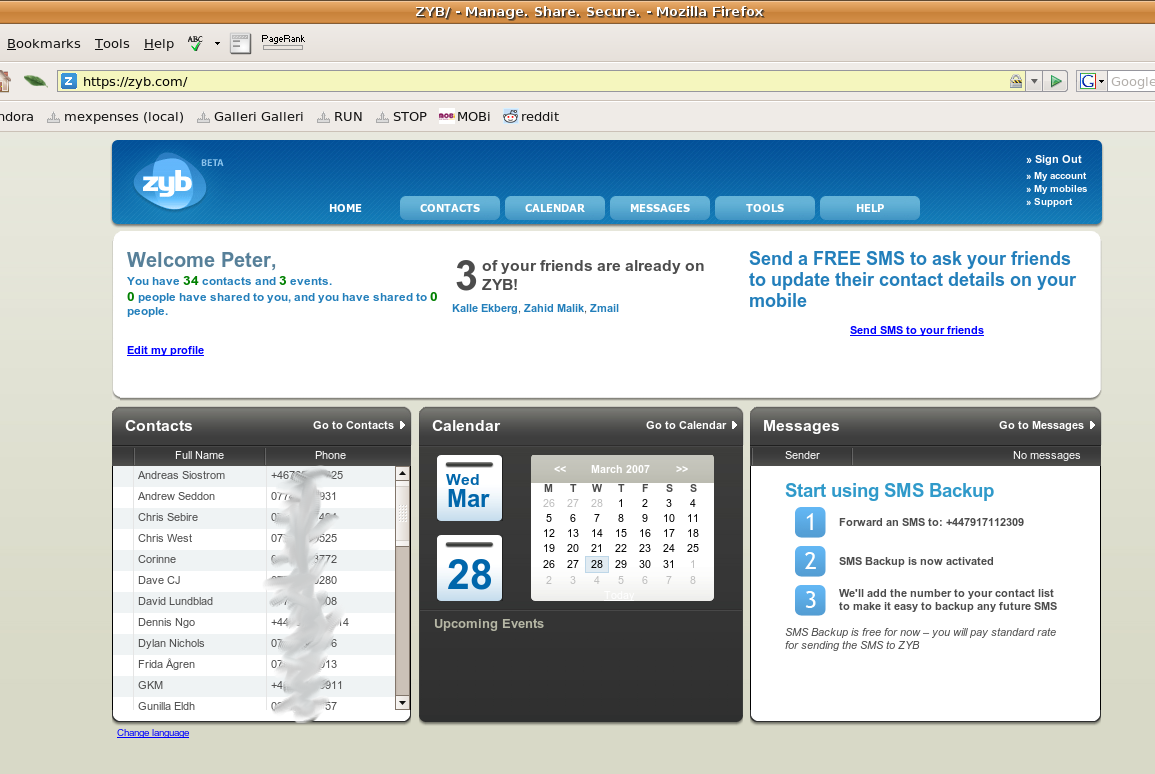Go to next month in calendar

[682, 469]
